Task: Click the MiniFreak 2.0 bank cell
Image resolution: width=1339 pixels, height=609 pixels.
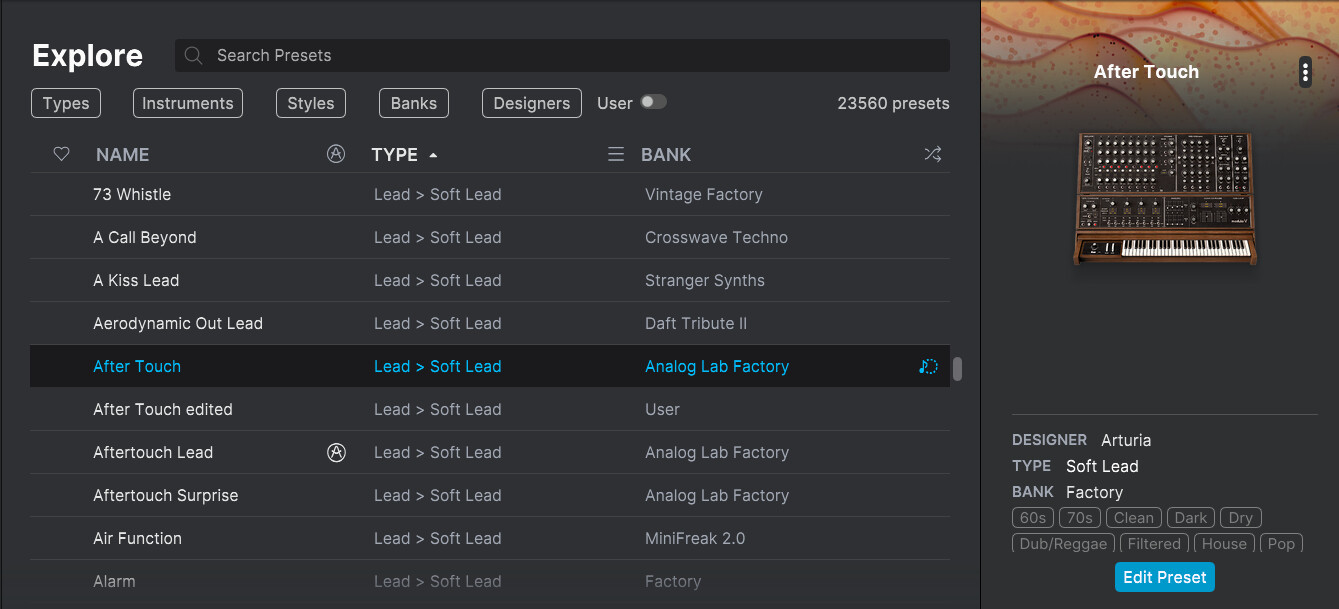Action: click(695, 538)
